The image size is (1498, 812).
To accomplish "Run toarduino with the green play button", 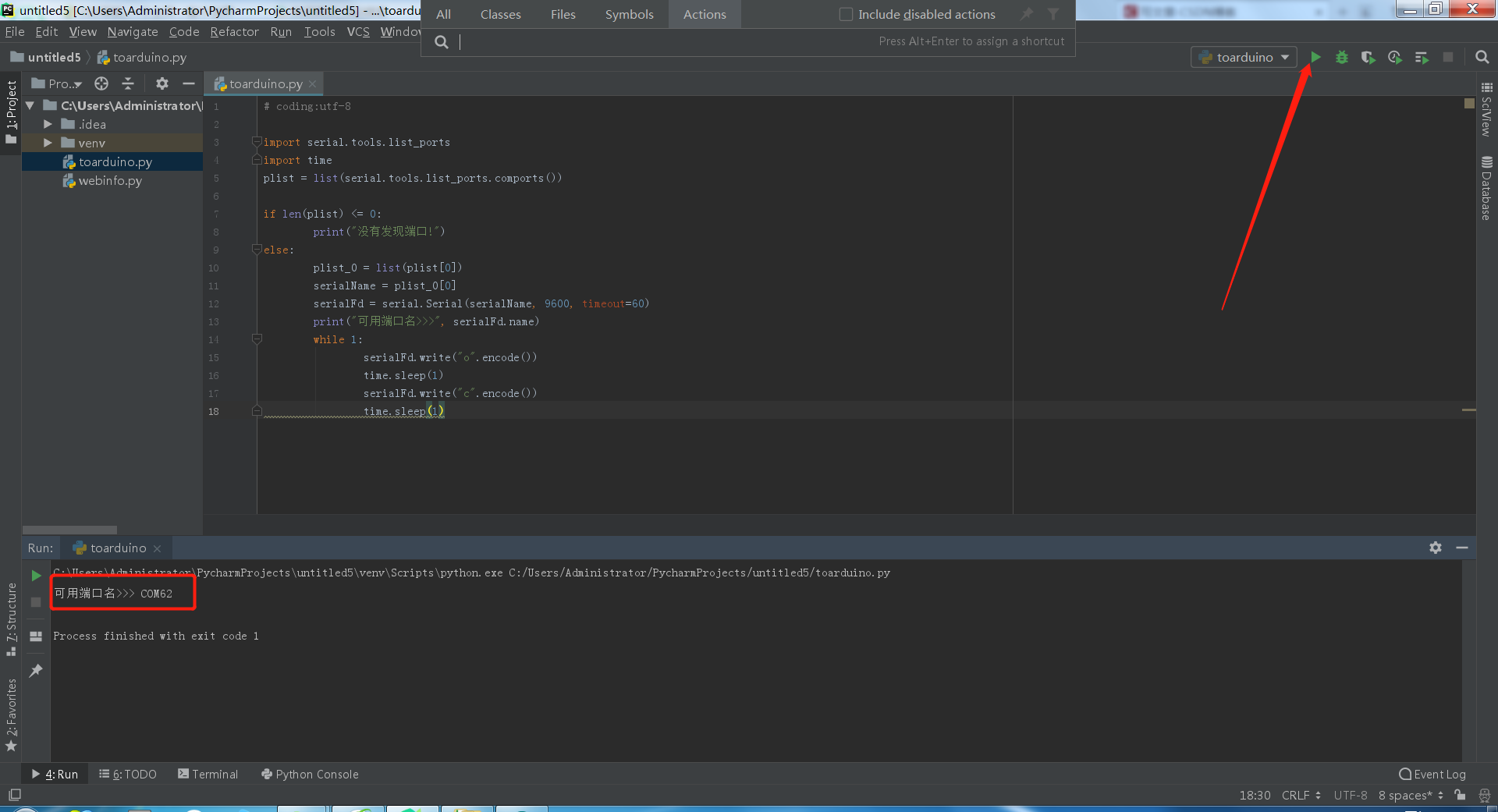I will (x=1315, y=57).
